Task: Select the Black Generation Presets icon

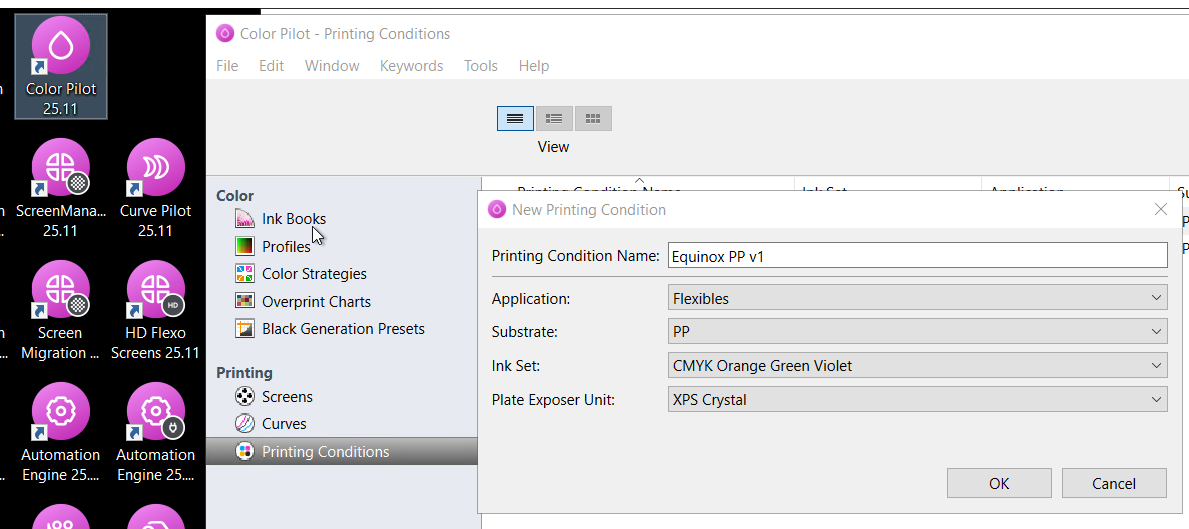Action: point(244,329)
